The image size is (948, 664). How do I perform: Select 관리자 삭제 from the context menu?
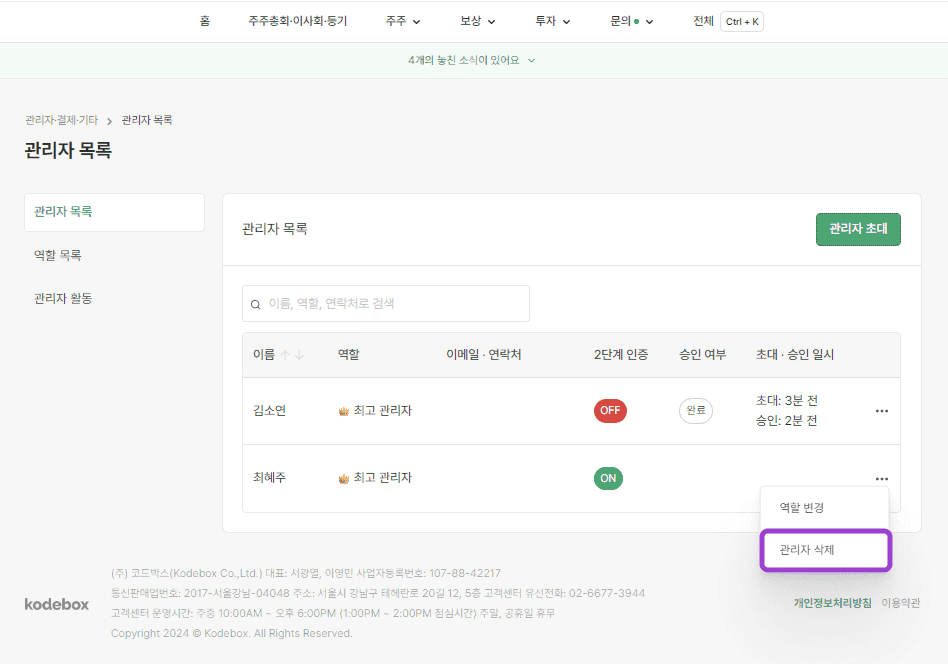coord(824,550)
